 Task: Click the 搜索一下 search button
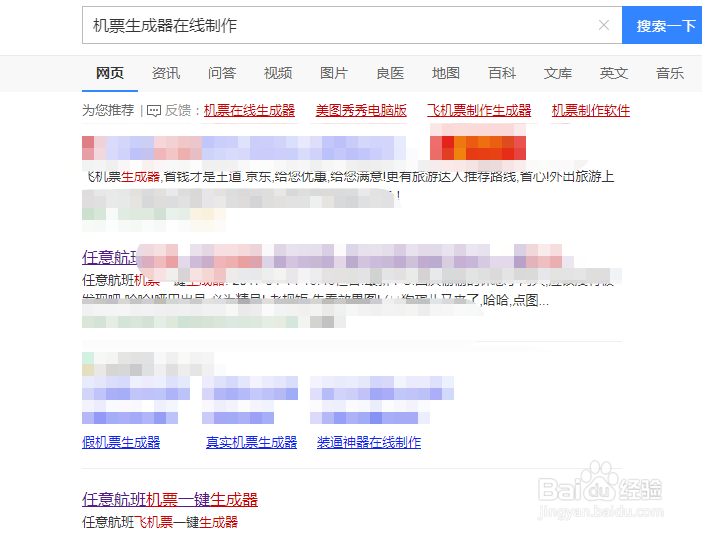[662, 25]
